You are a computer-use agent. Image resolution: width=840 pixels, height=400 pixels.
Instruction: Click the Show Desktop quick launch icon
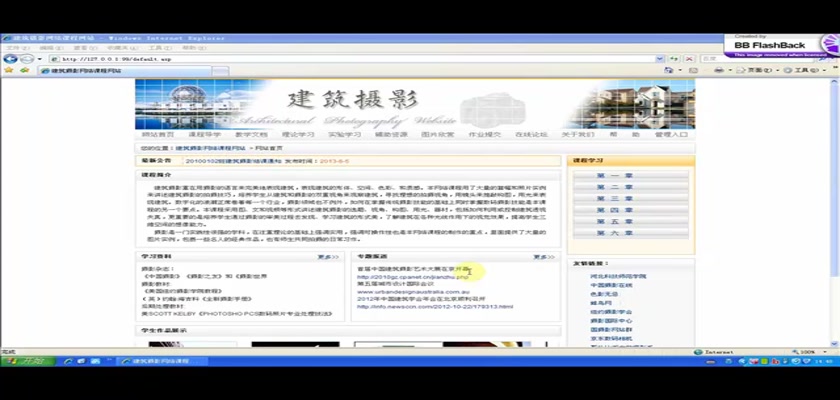coord(81,361)
